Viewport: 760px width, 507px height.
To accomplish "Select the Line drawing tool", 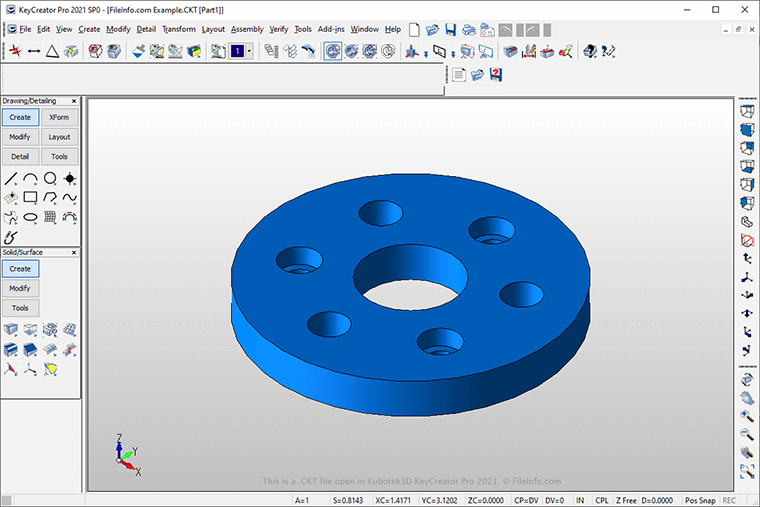I will point(11,179).
